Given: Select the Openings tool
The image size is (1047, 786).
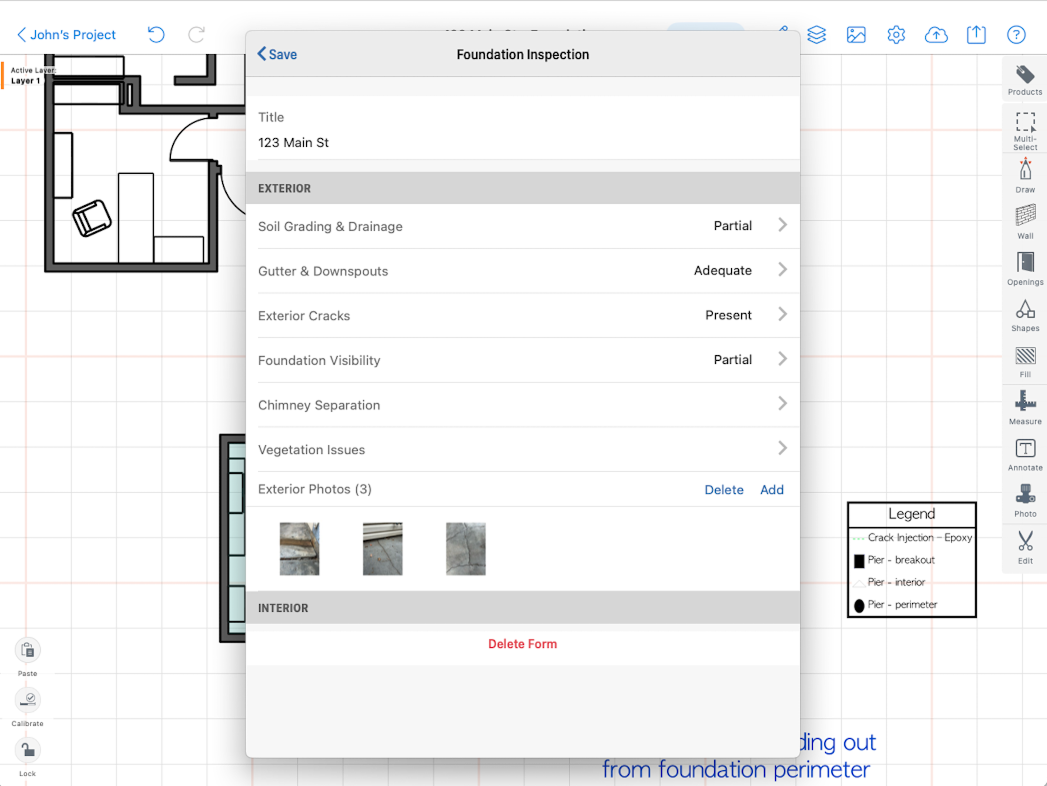Looking at the screenshot, I should (1025, 268).
